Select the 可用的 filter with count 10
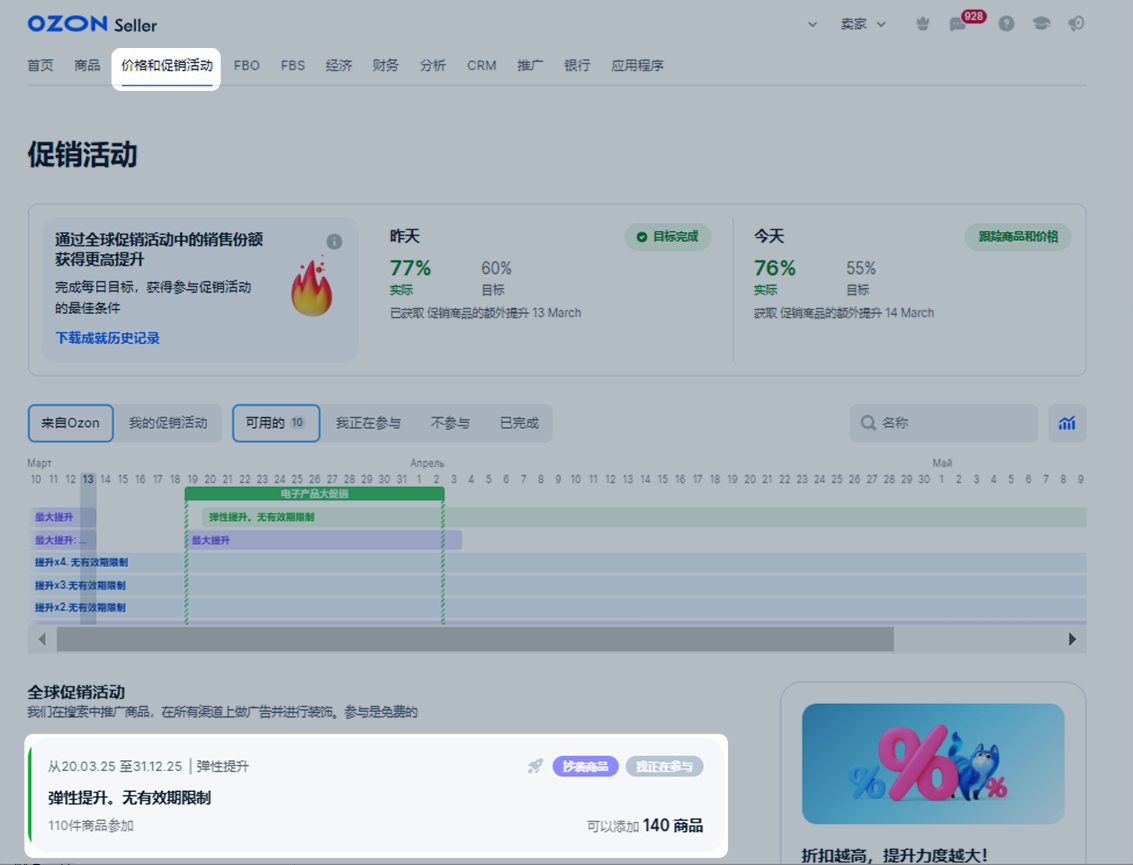Image resolution: width=1133 pixels, height=865 pixels. click(275, 423)
